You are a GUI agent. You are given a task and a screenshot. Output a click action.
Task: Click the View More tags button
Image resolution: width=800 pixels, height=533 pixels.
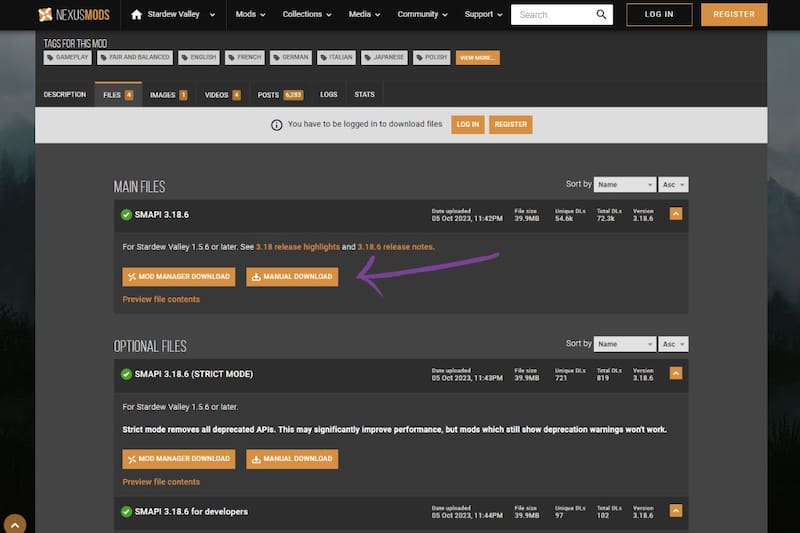click(x=477, y=58)
